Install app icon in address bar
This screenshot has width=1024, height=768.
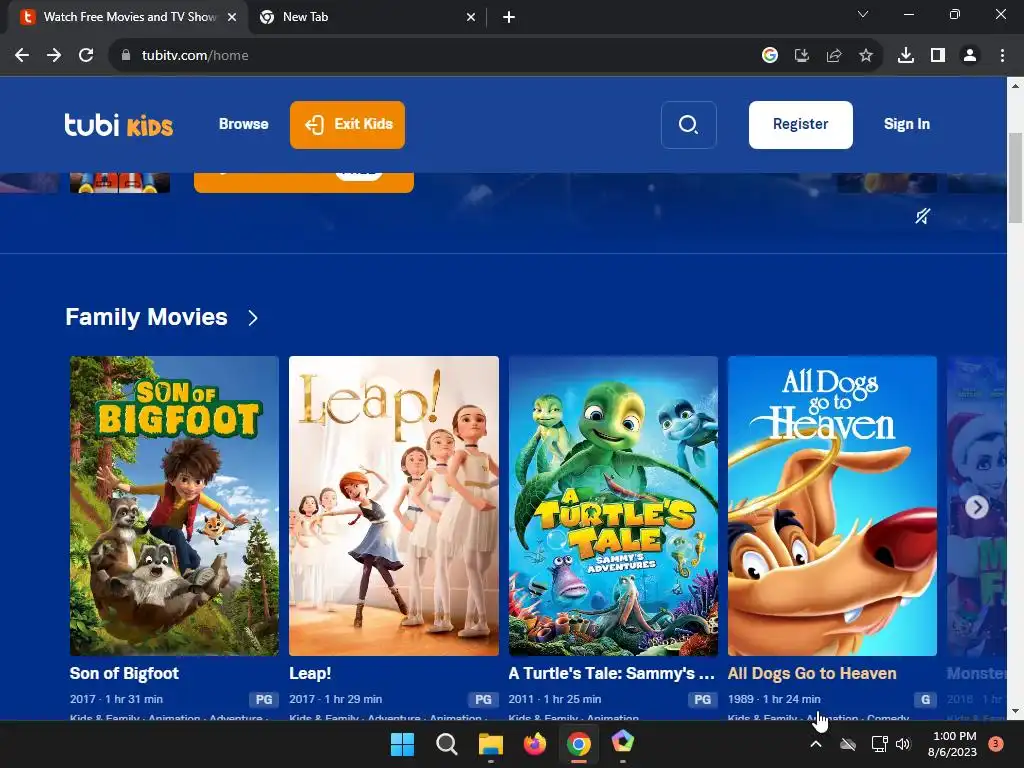point(802,56)
